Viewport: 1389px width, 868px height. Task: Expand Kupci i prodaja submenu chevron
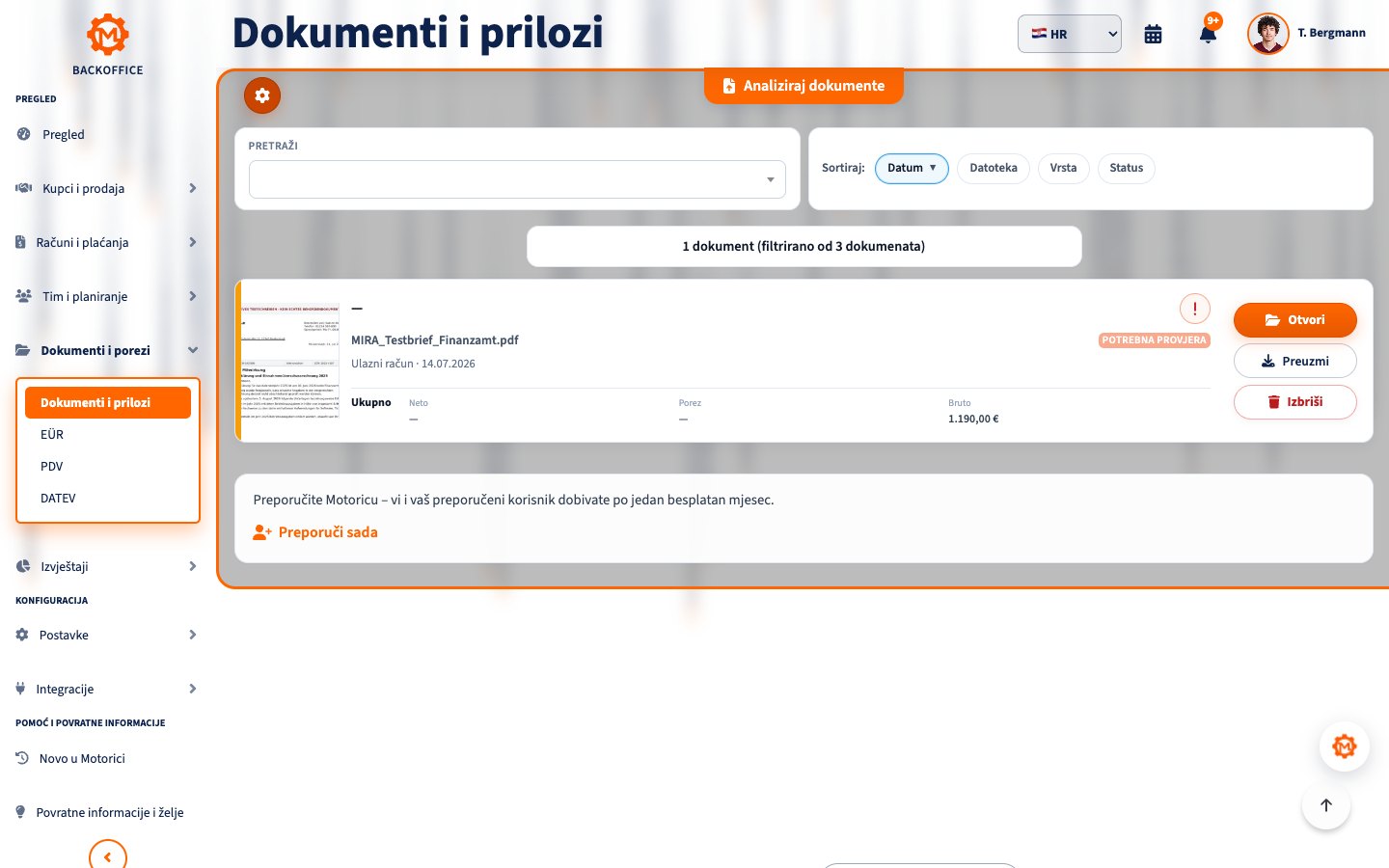[193, 188]
